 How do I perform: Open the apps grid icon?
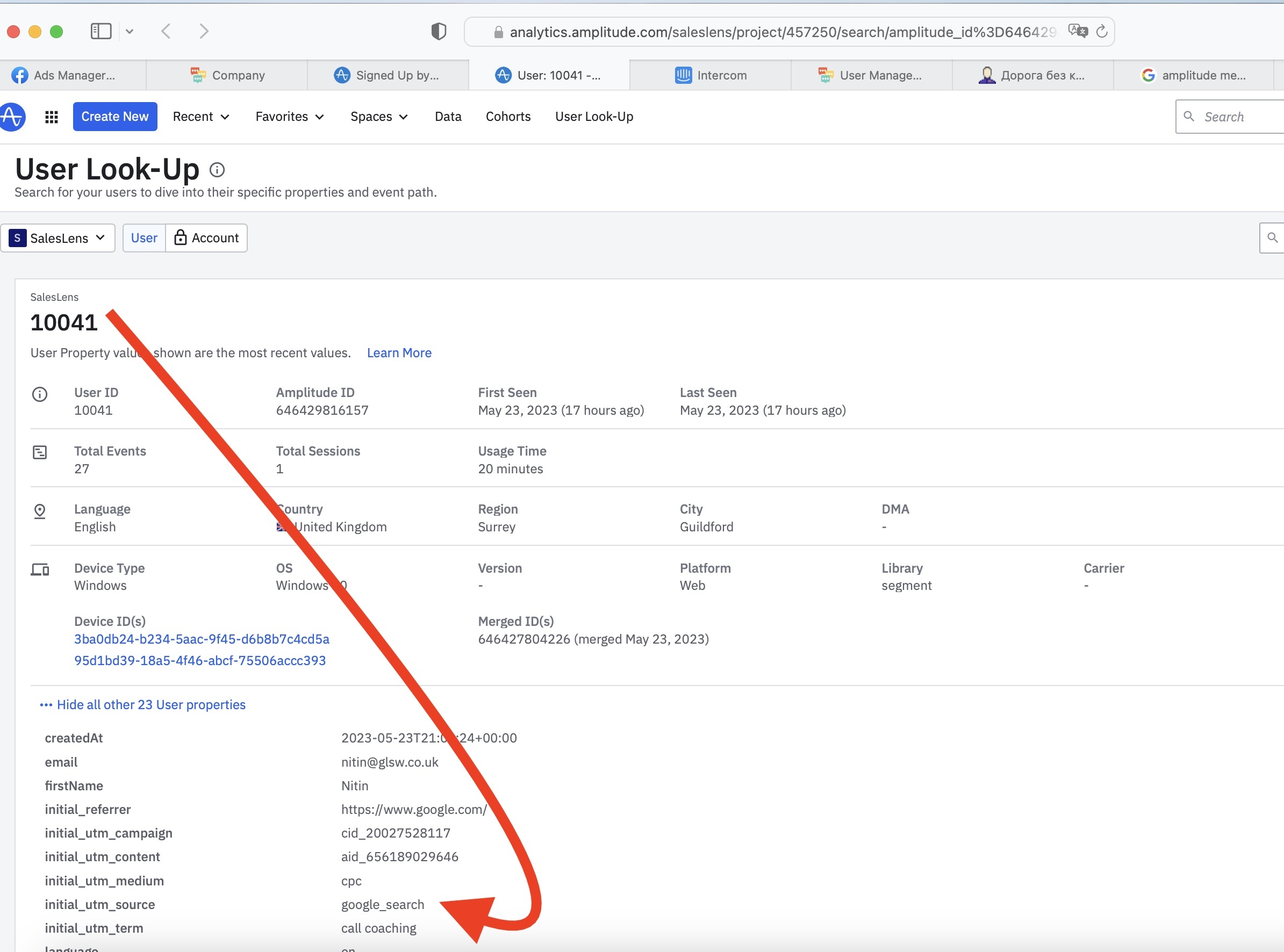click(x=51, y=117)
